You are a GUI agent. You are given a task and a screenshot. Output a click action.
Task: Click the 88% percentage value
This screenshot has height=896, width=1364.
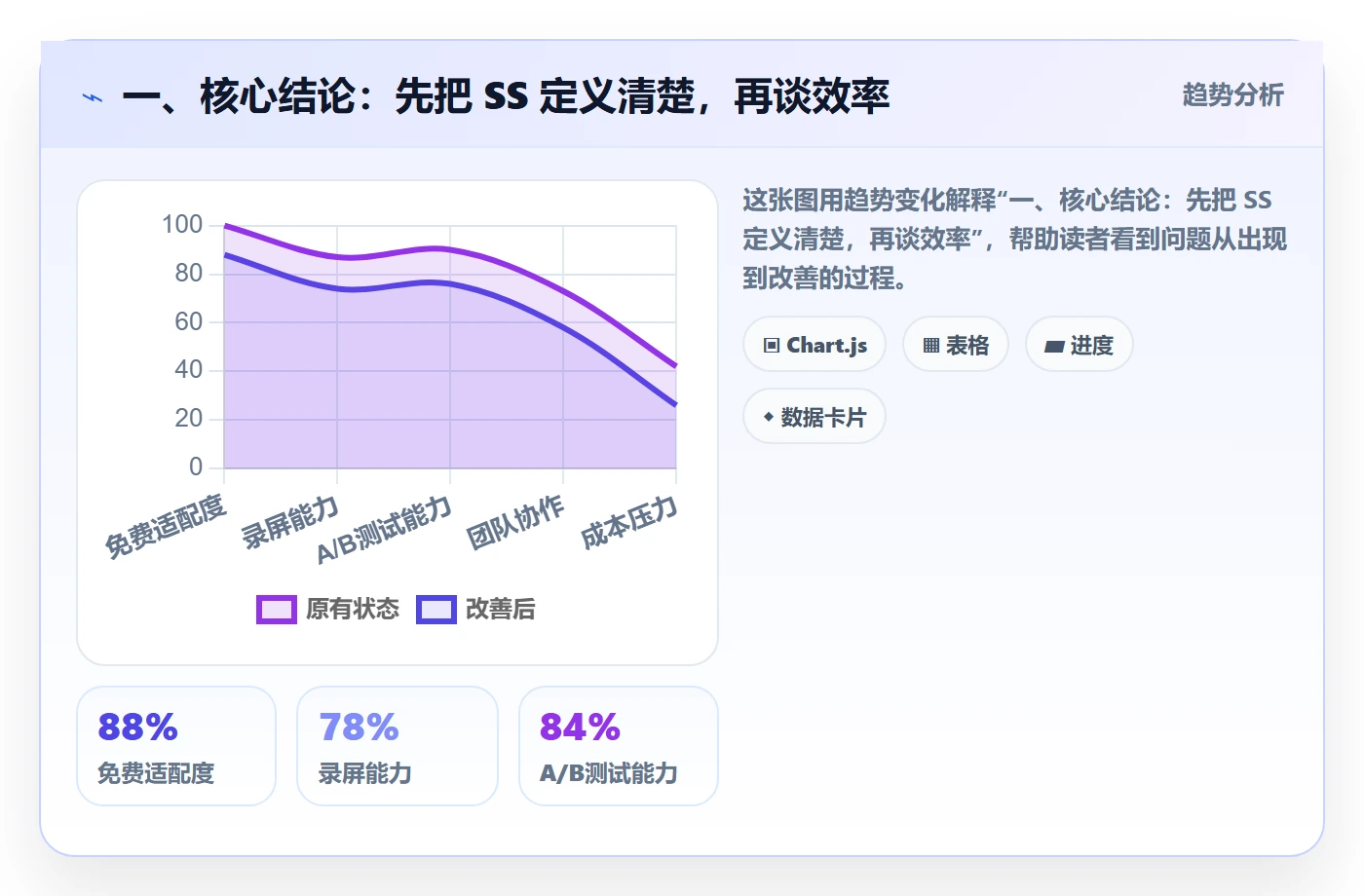[x=138, y=728]
